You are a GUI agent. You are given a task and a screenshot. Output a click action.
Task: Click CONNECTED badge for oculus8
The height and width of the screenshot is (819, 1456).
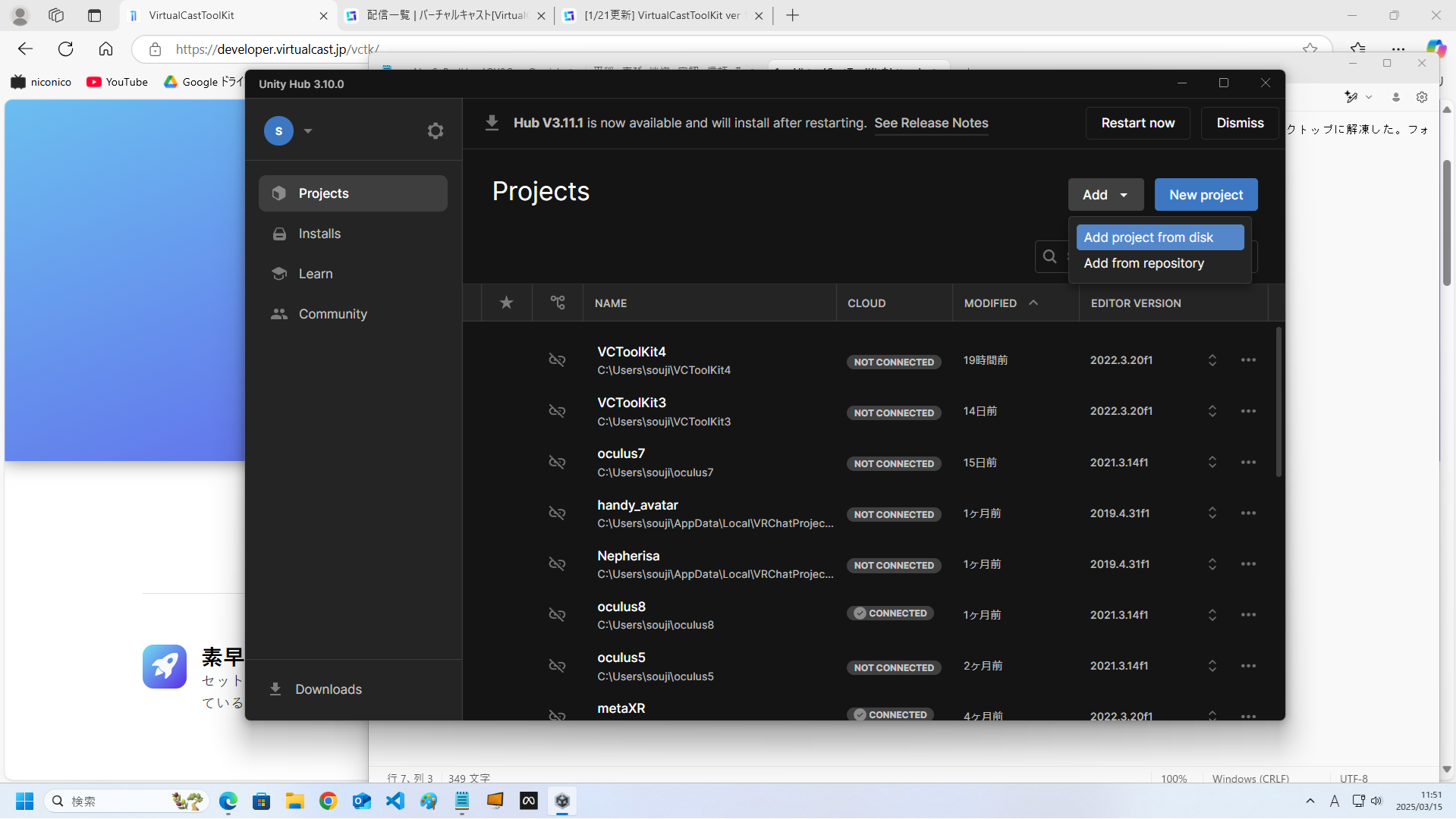(890, 613)
